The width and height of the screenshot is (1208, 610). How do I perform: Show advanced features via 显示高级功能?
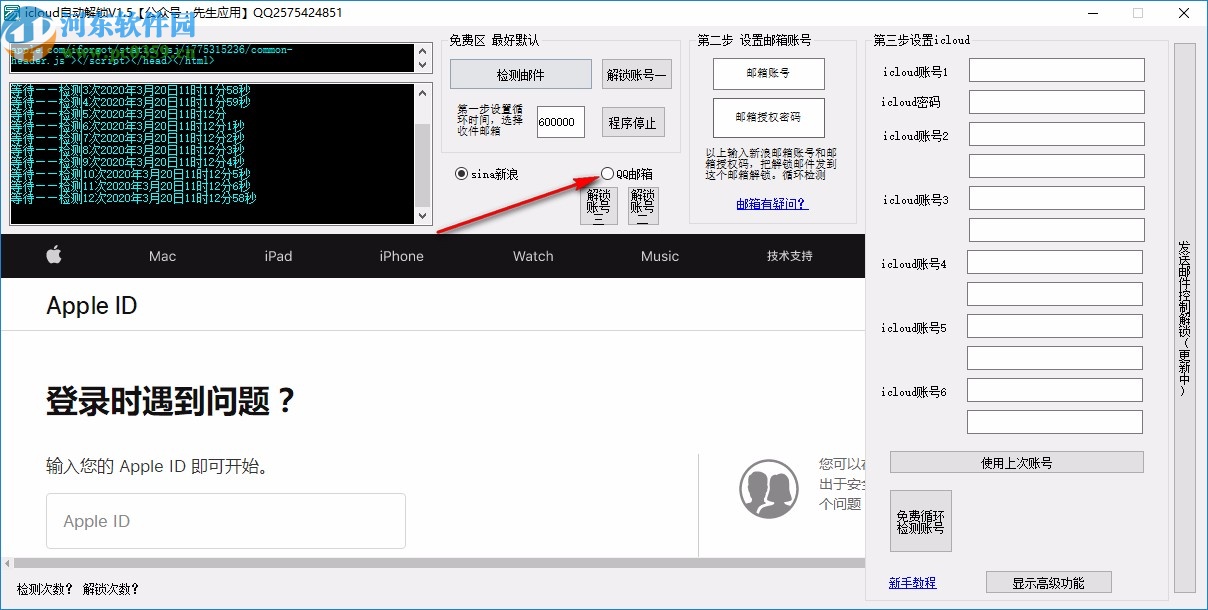coord(1049,582)
